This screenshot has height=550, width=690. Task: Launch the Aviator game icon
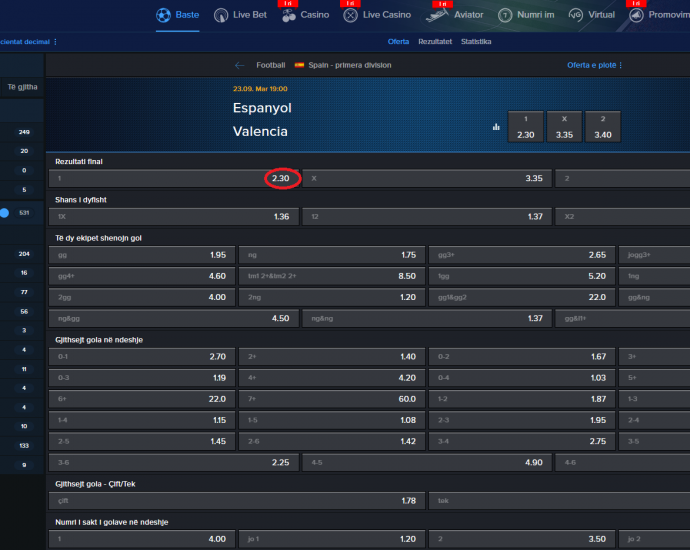click(x=436, y=15)
